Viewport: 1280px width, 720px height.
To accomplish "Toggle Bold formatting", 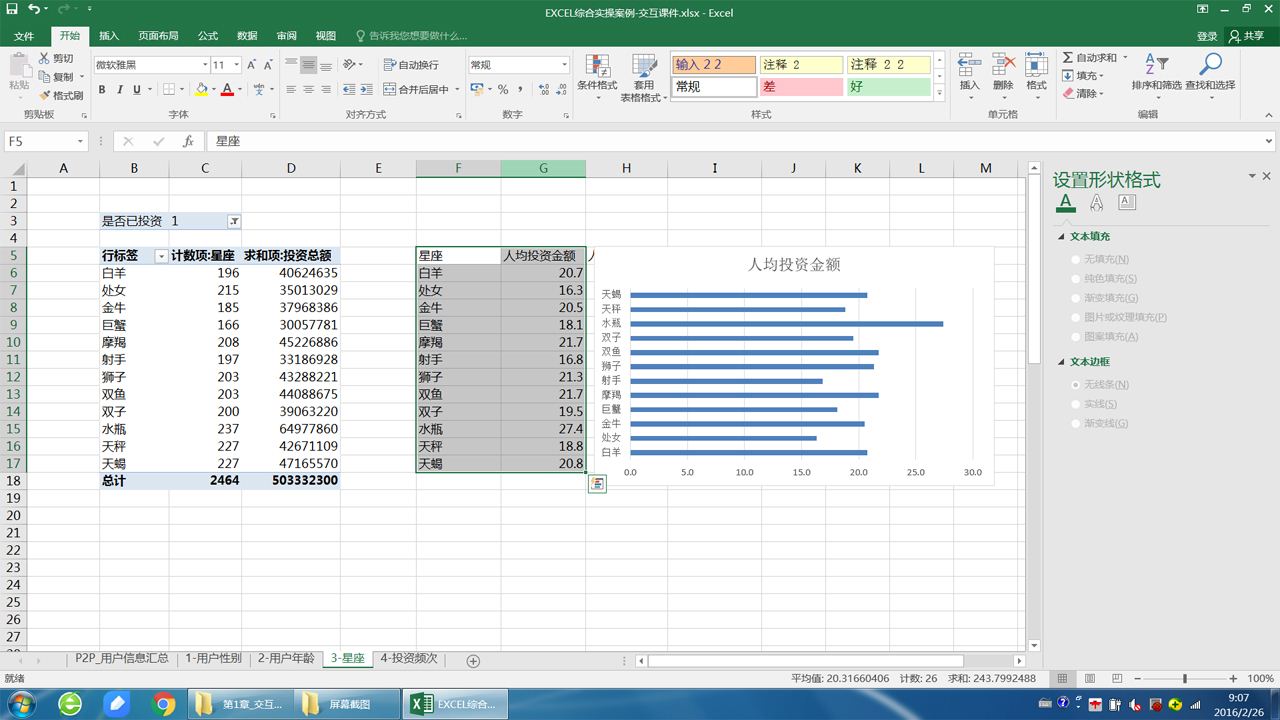I will (x=102, y=90).
